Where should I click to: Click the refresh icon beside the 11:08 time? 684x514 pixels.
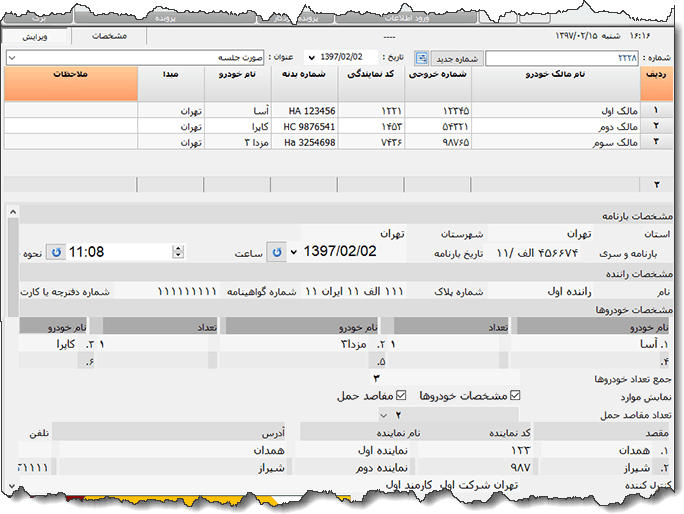(x=56, y=252)
